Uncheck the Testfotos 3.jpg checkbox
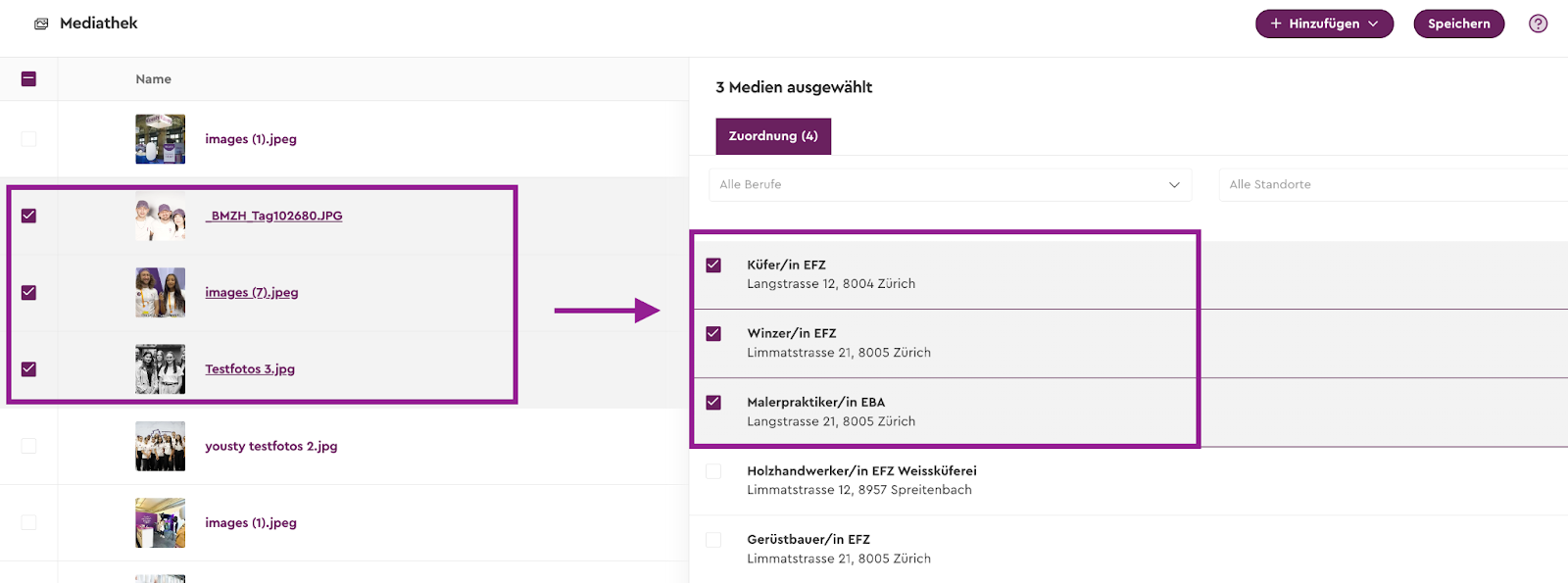Image resolution: width=1568 pixels, height=583 pixels. click(28, 369)
